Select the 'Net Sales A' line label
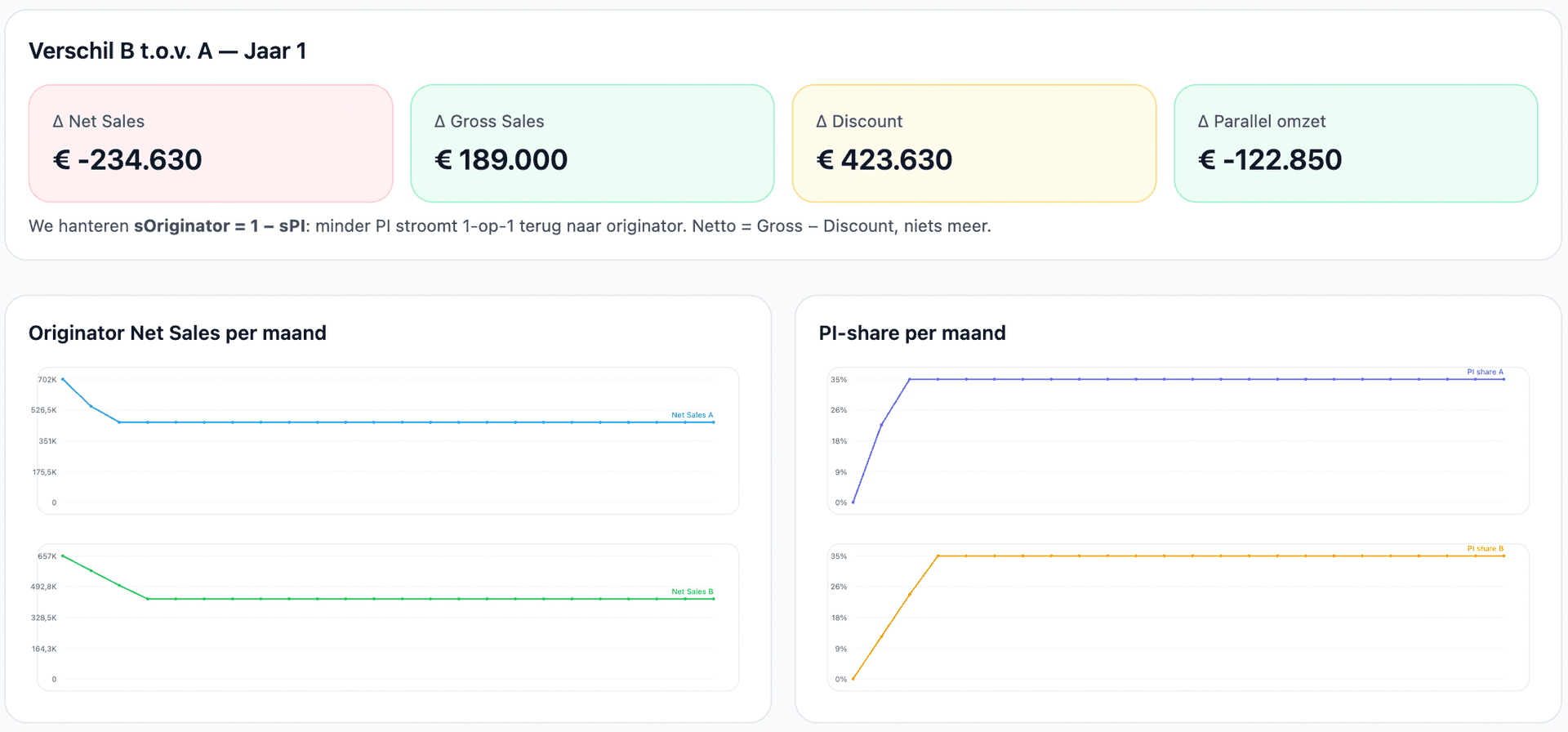The width and height of the screenshot is (1568, 732). pyautogui.click(x=692, y=415)
